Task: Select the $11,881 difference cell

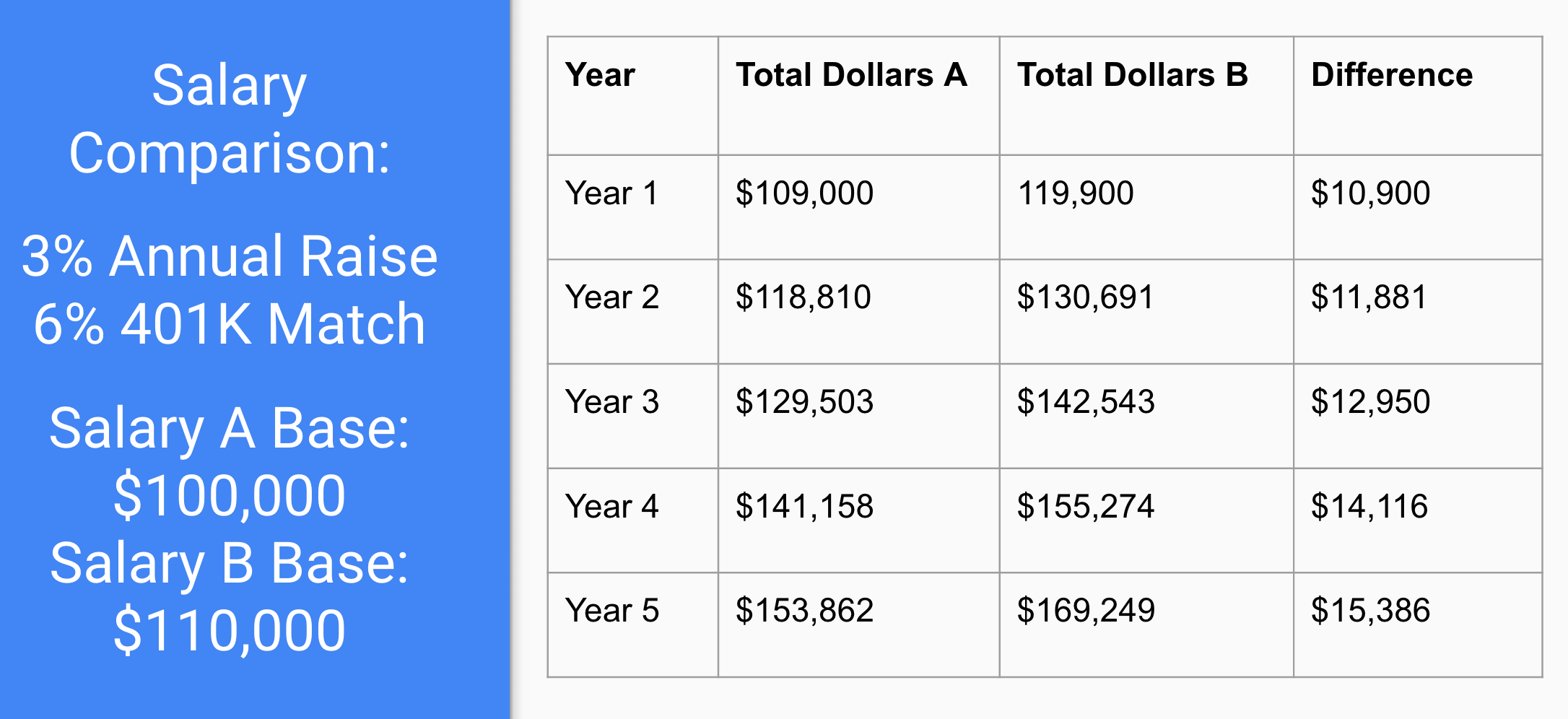Action: [1369, 297]
